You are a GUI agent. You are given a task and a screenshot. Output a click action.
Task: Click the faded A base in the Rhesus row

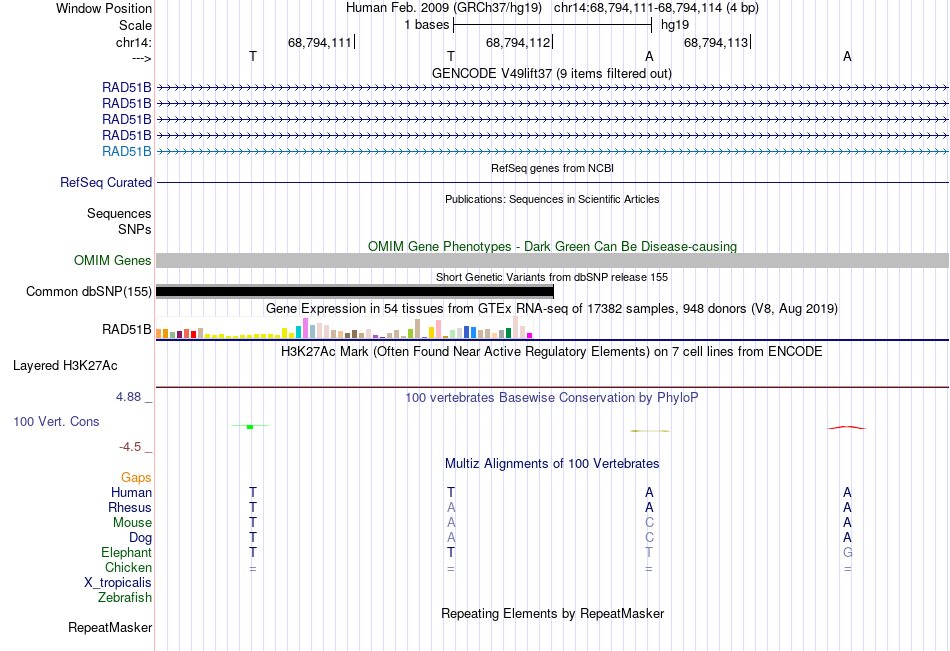coord(451,508)
